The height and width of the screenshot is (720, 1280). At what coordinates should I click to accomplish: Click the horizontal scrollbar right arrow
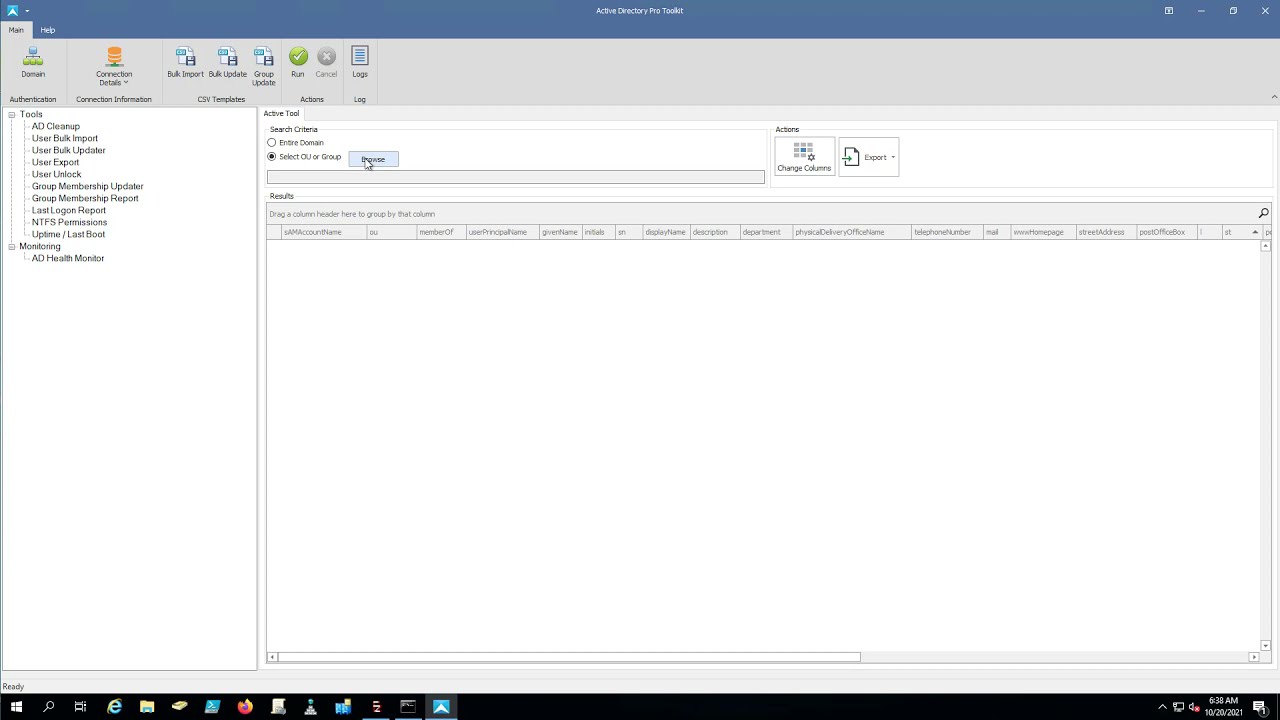(x=1254, y=657)
